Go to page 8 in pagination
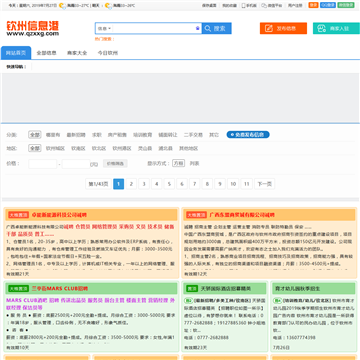This screenshot has width=360, height=360. pos(207,184)
